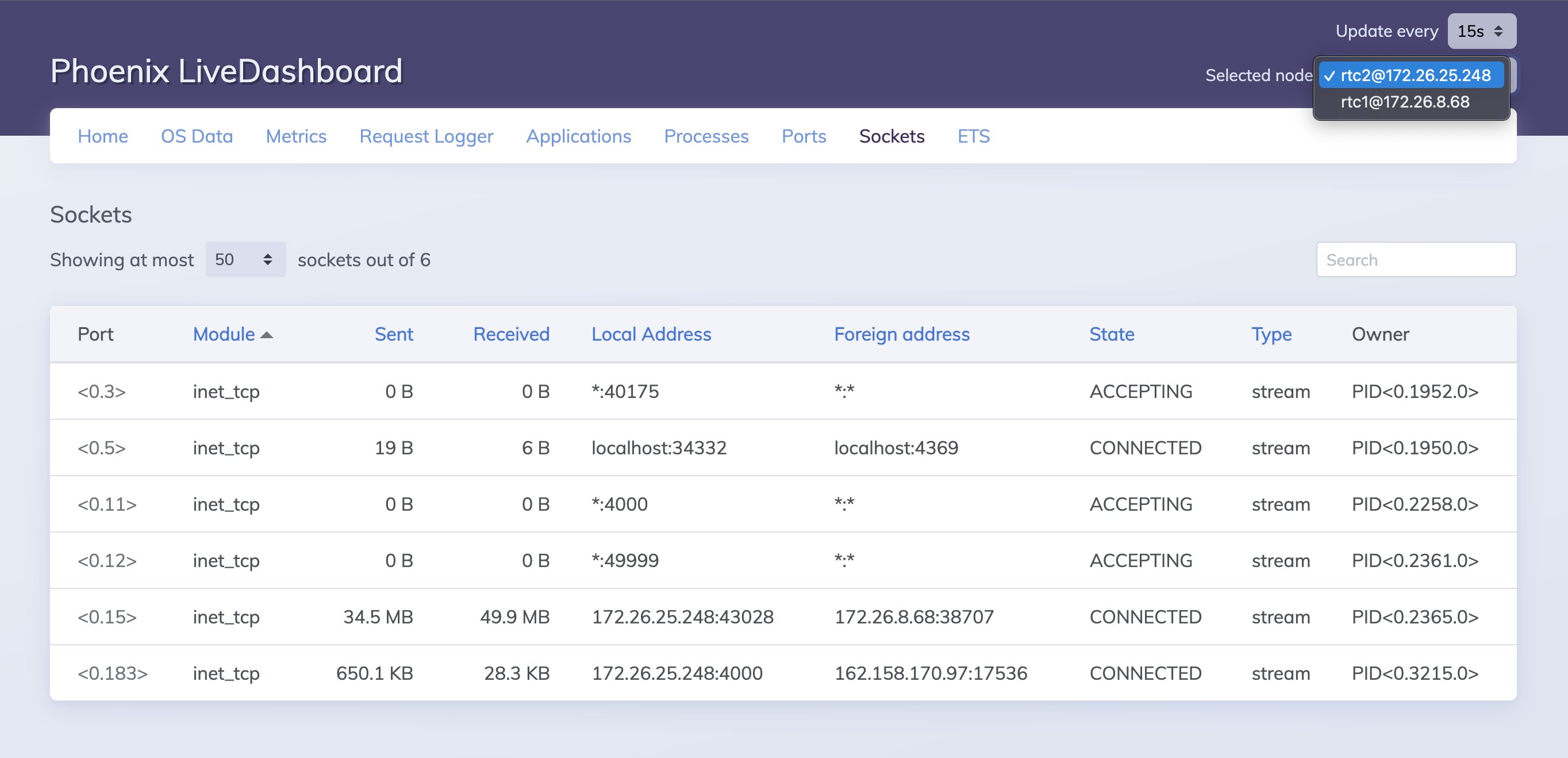1568x758 pixels.
Task: Click port <0.11> cell
Action: [107, 504]
